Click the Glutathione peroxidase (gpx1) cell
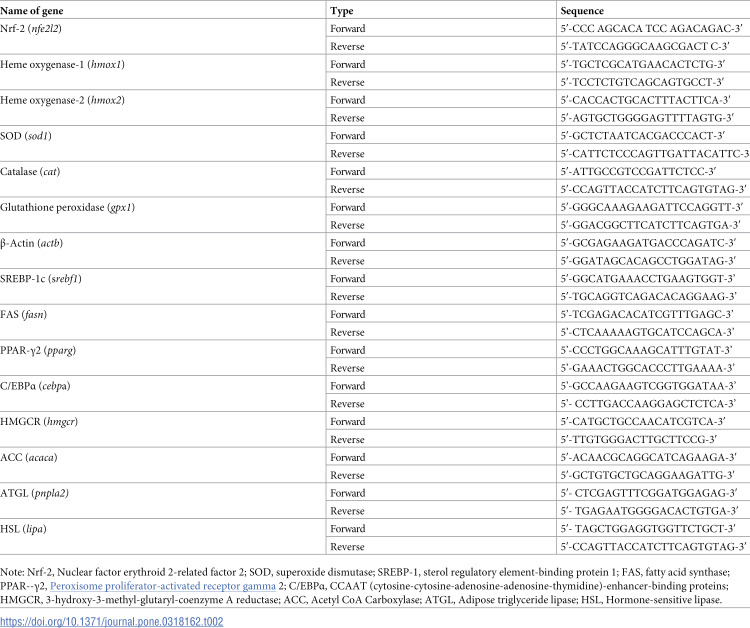This screenshot has height=628, width=750. coord(163,216)
